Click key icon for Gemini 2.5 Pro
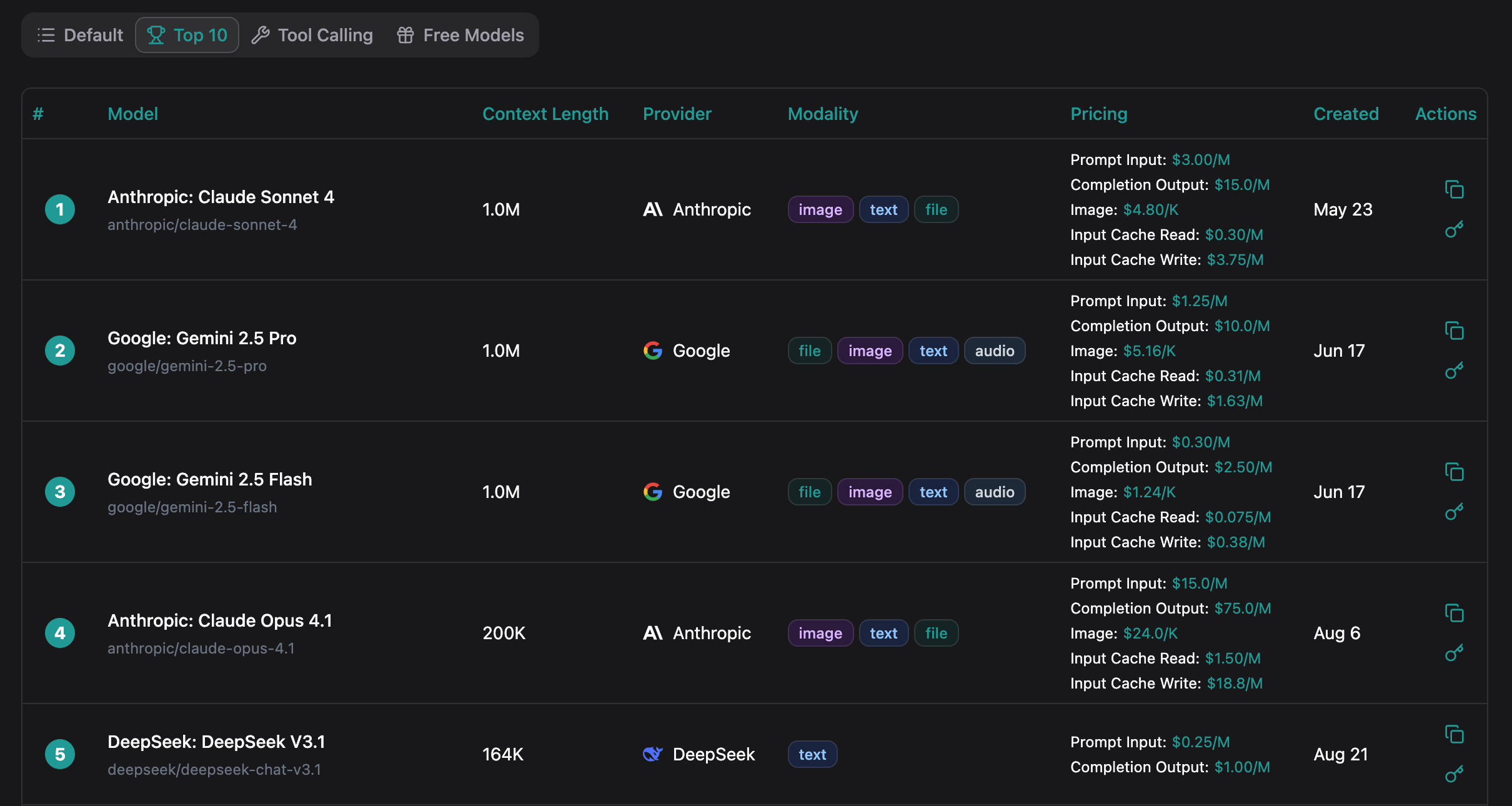 pyautogui.click(x=1454, y=371)
